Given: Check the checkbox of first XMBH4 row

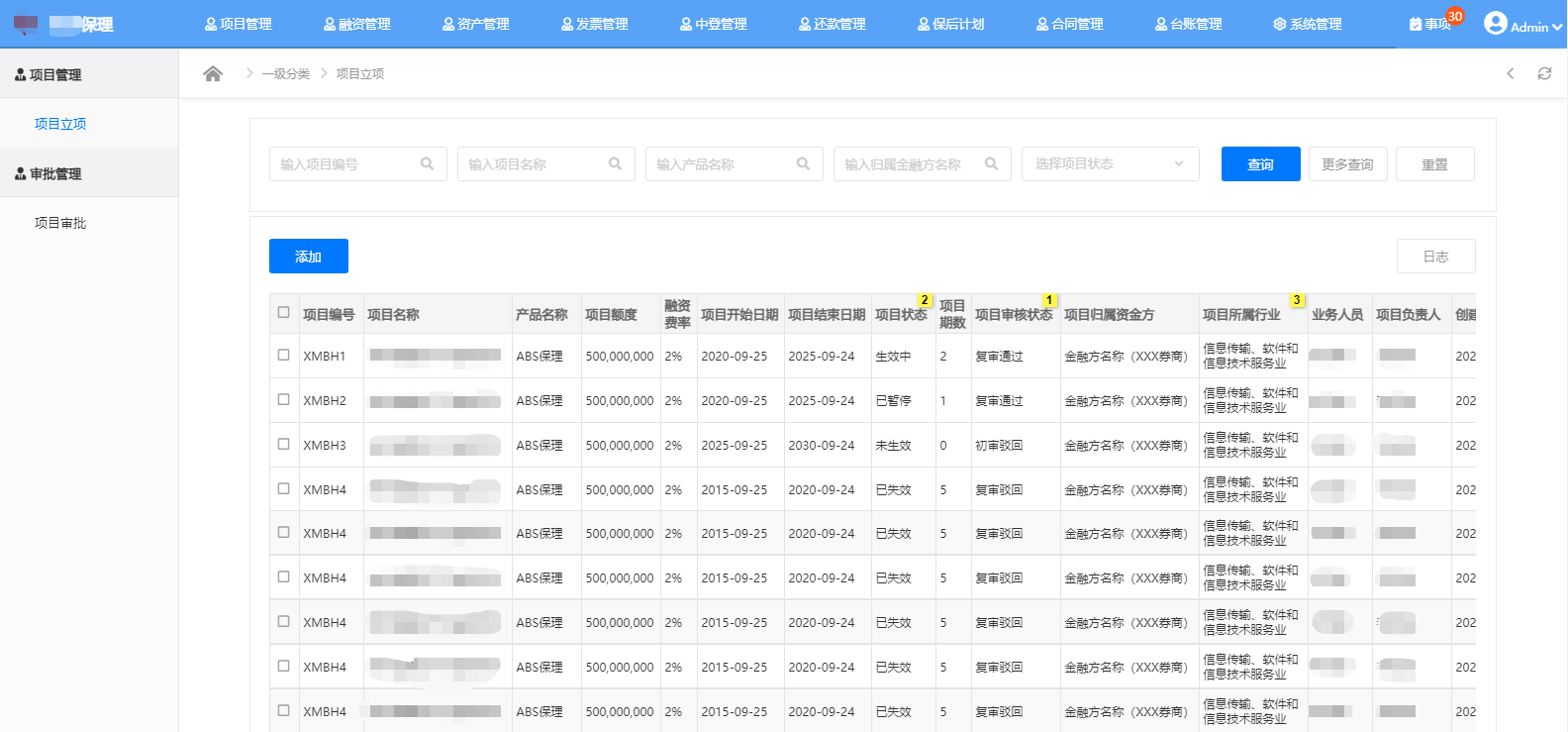Looking at the screenshot, I should click(284, 488).
